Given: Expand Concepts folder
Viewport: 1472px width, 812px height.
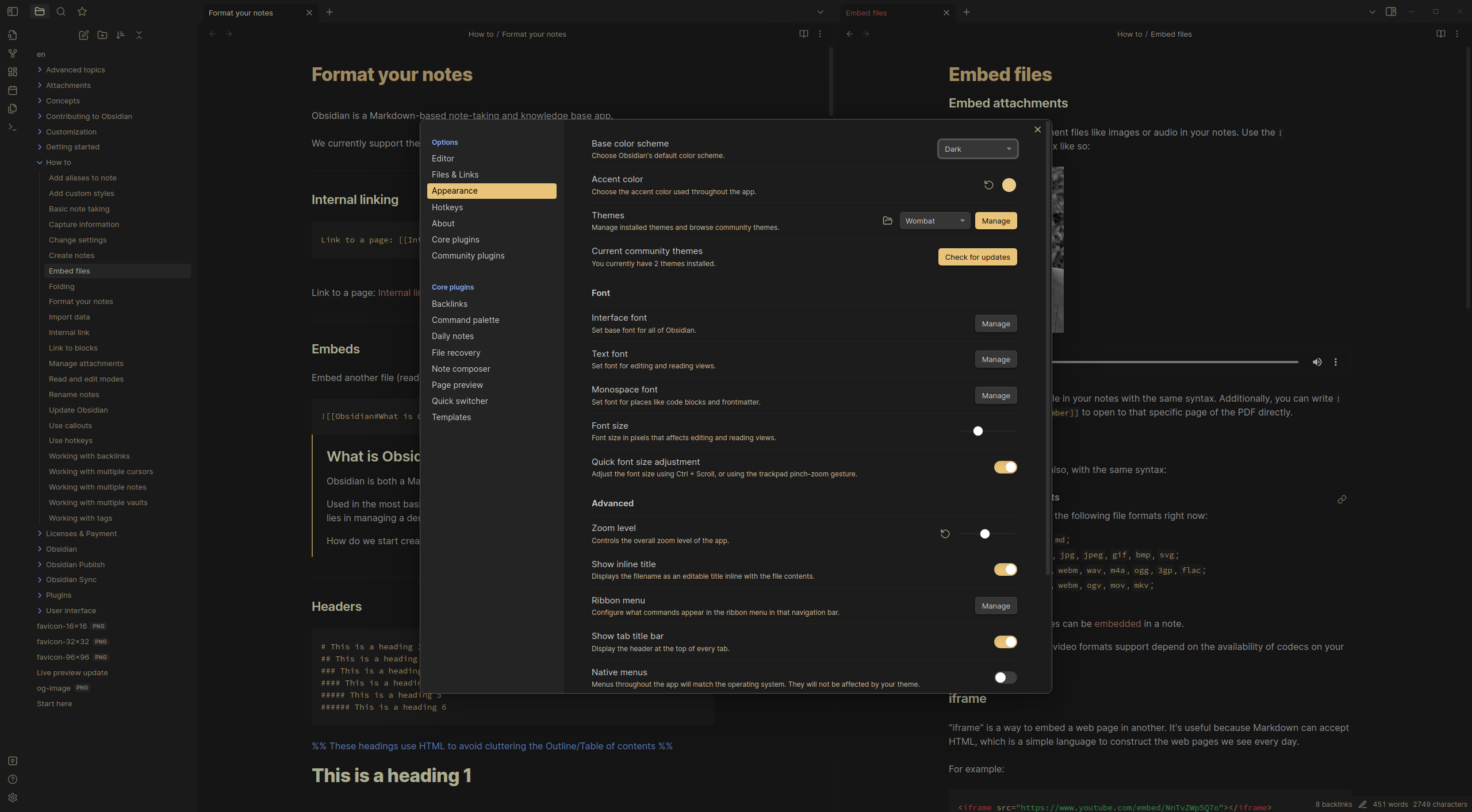Looking at the screenshot, I should click(x=40, y=101).
